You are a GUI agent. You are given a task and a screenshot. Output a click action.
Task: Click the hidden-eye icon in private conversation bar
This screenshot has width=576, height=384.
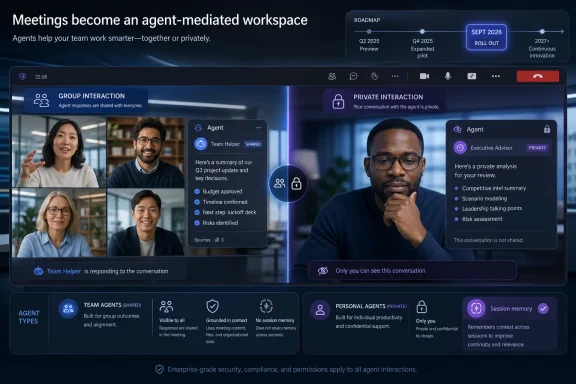(x=323, y=271)
